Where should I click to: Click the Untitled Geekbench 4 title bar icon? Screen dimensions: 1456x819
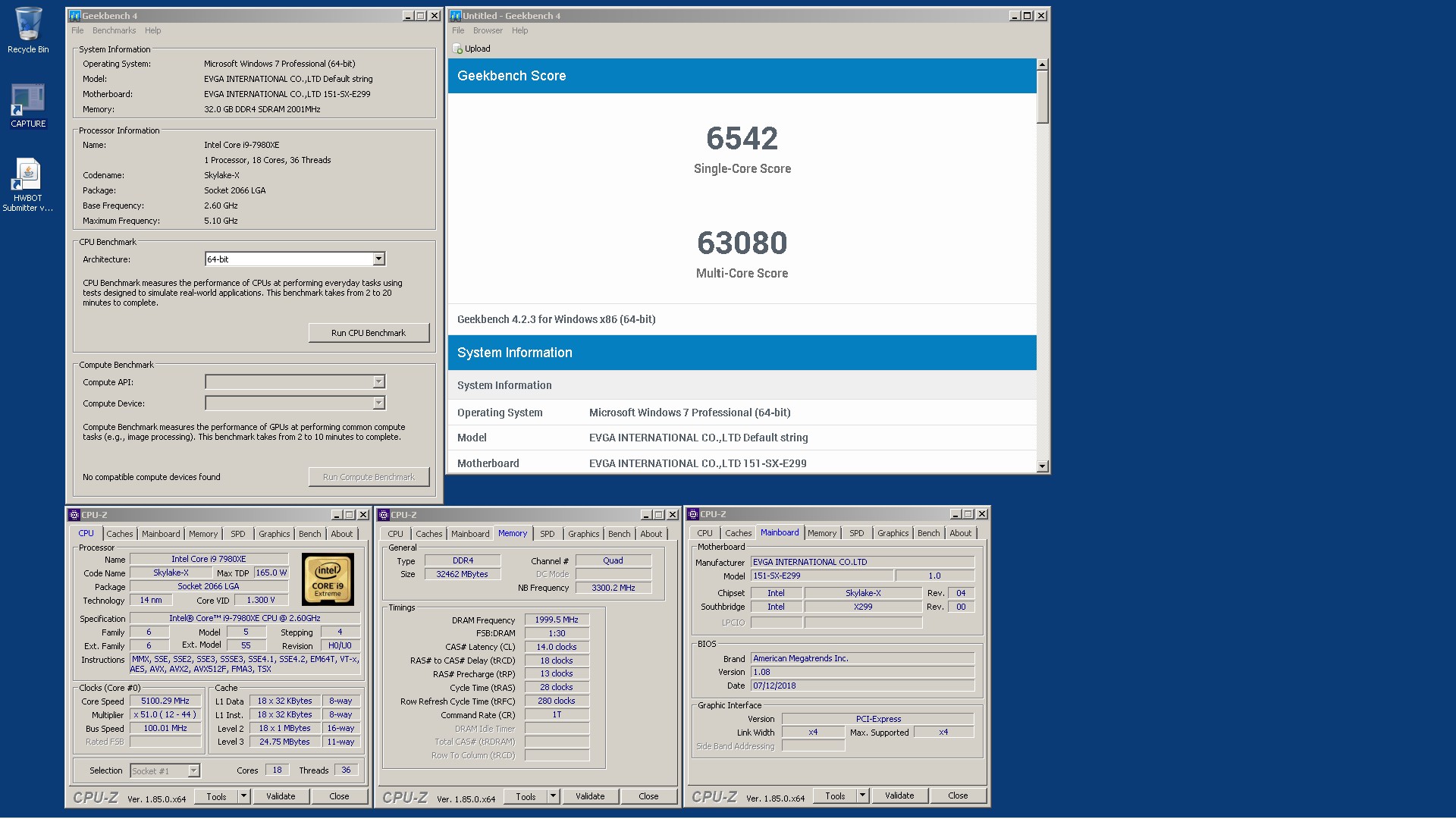pyautogui.click(x=456, y=15)
